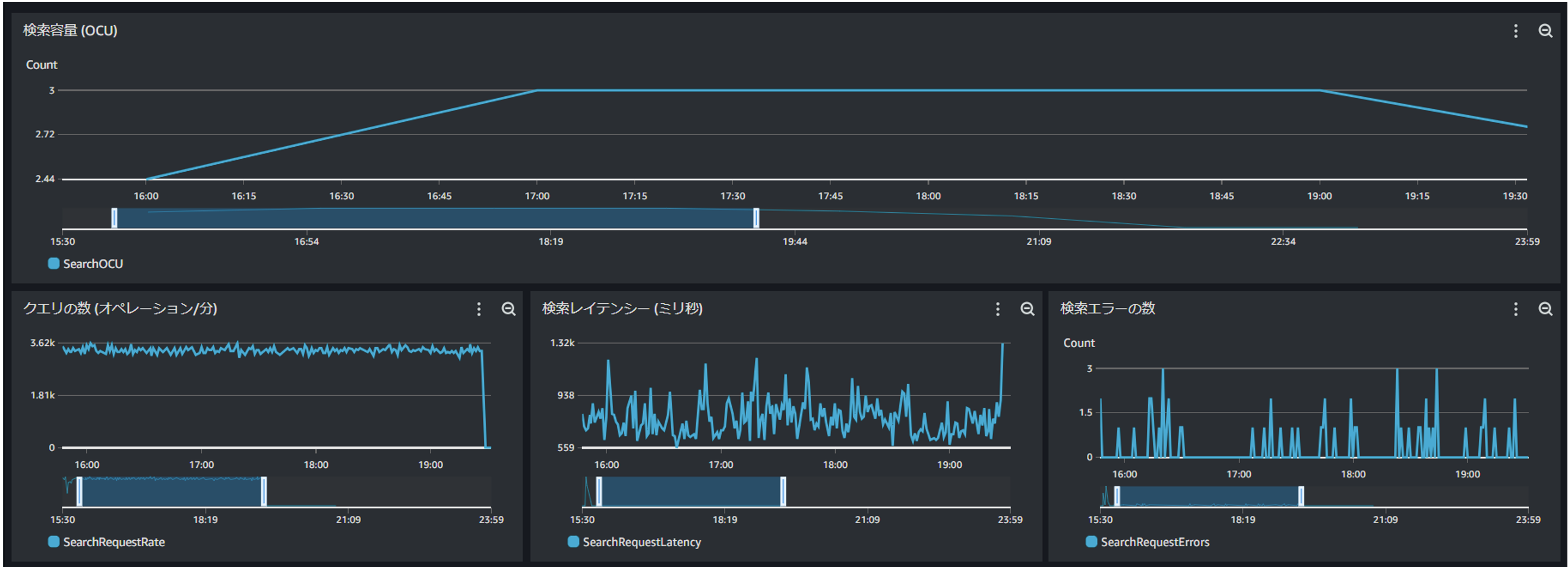Screen dimensions: 1568x567
Task: Click zoom-out magnifier on 検索容量 (OCU) chart
Action: tap(1545, 31)
